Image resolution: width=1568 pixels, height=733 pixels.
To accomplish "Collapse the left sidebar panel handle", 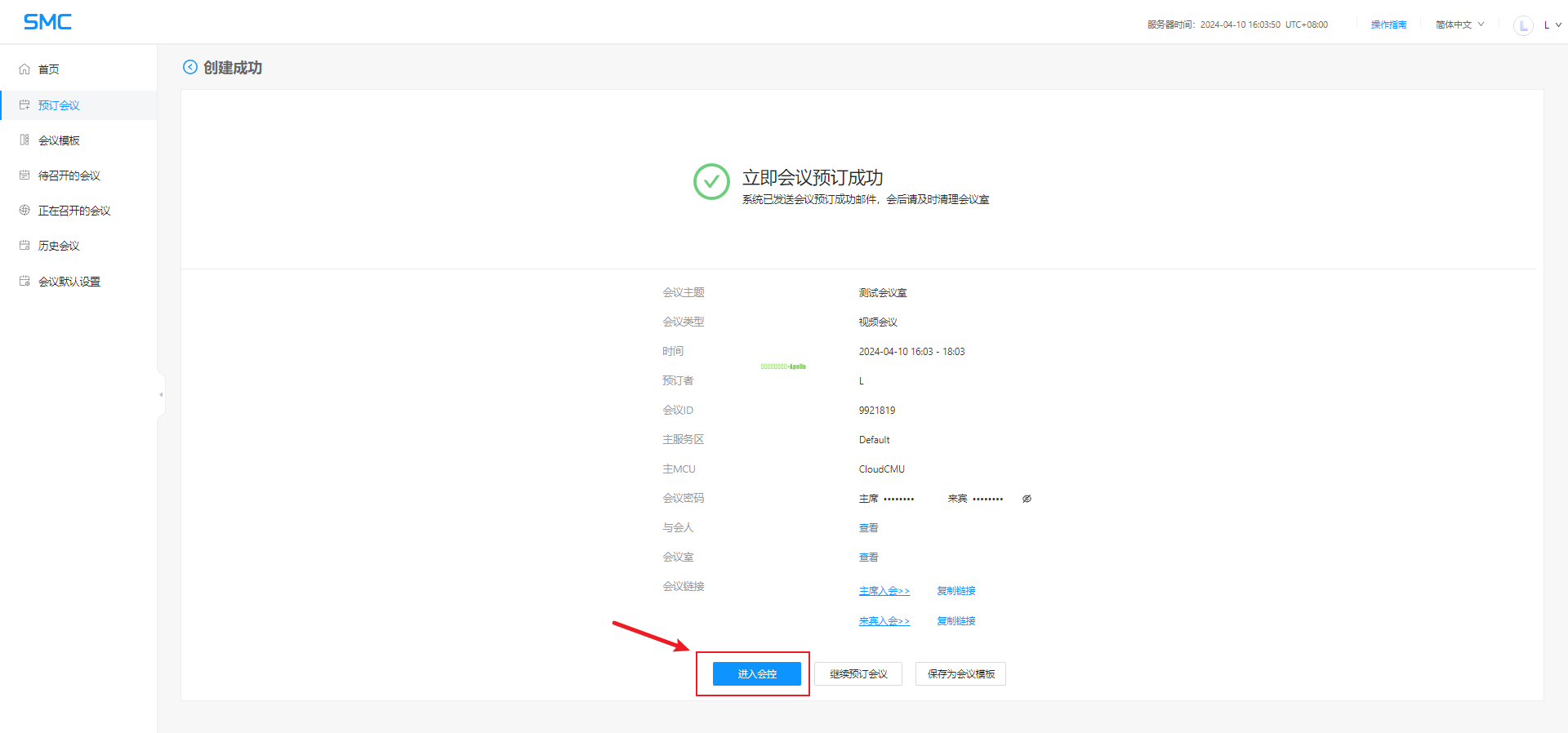I will [x=161, y=394].
